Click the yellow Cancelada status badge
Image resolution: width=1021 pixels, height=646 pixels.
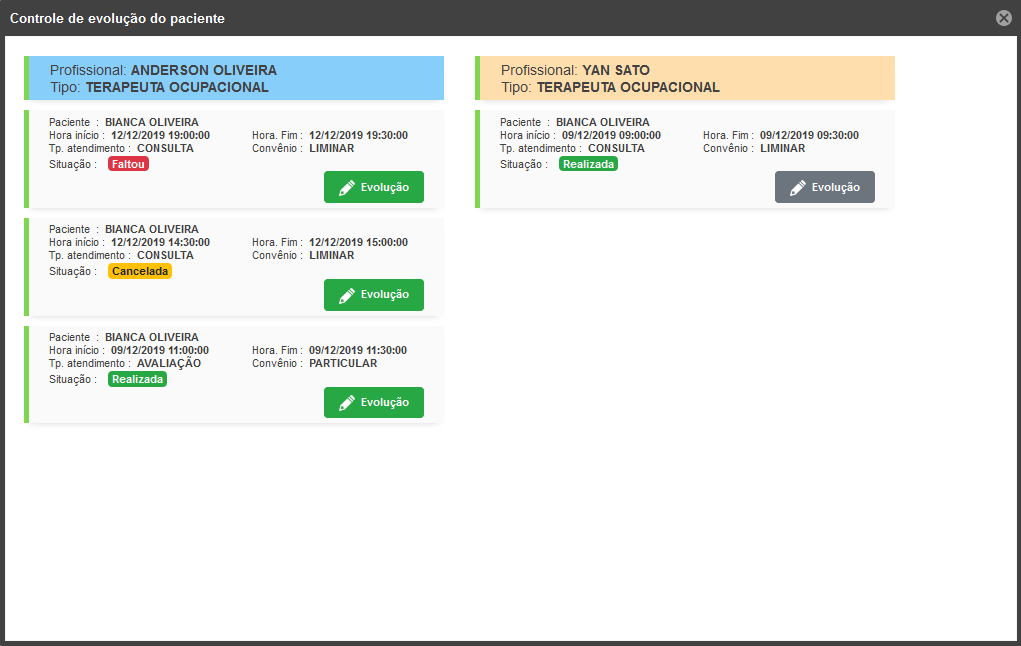pos(140,271)
